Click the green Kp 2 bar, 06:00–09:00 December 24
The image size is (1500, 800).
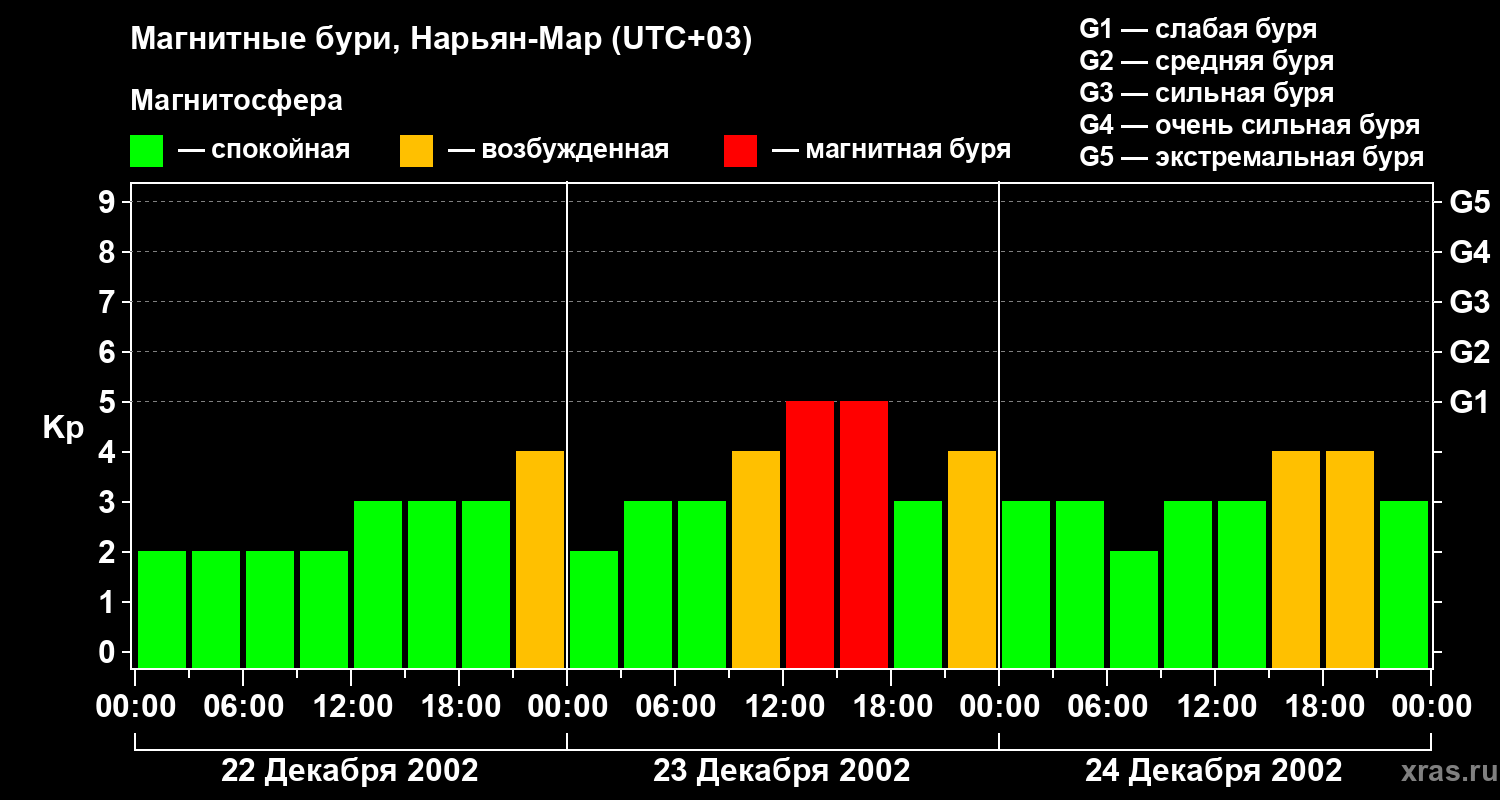(1134, 609)
